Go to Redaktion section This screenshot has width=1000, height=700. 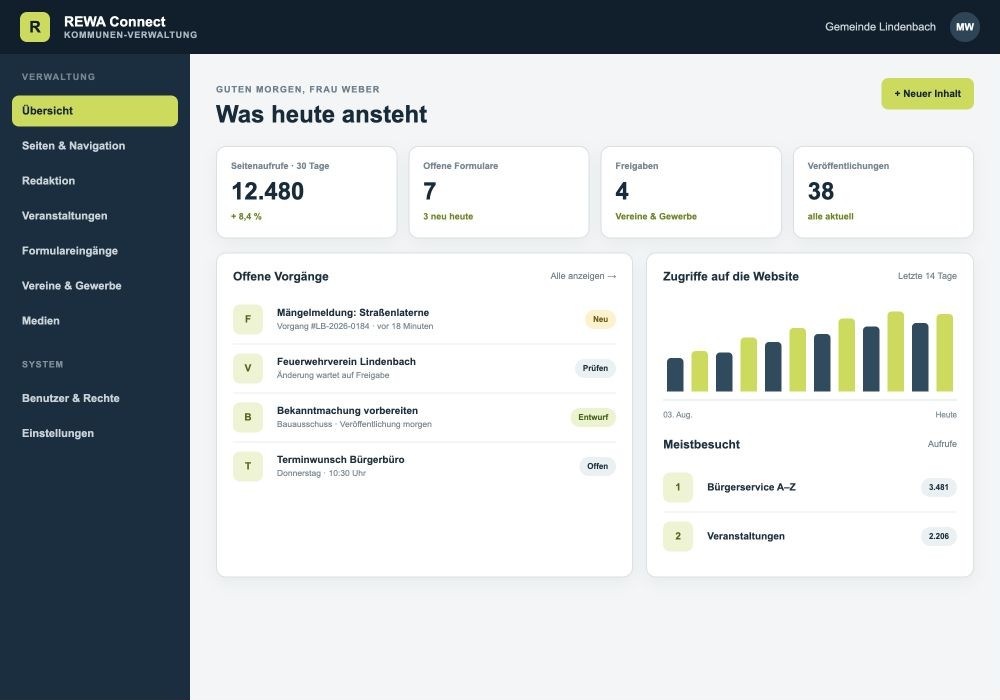coord(95,181)
